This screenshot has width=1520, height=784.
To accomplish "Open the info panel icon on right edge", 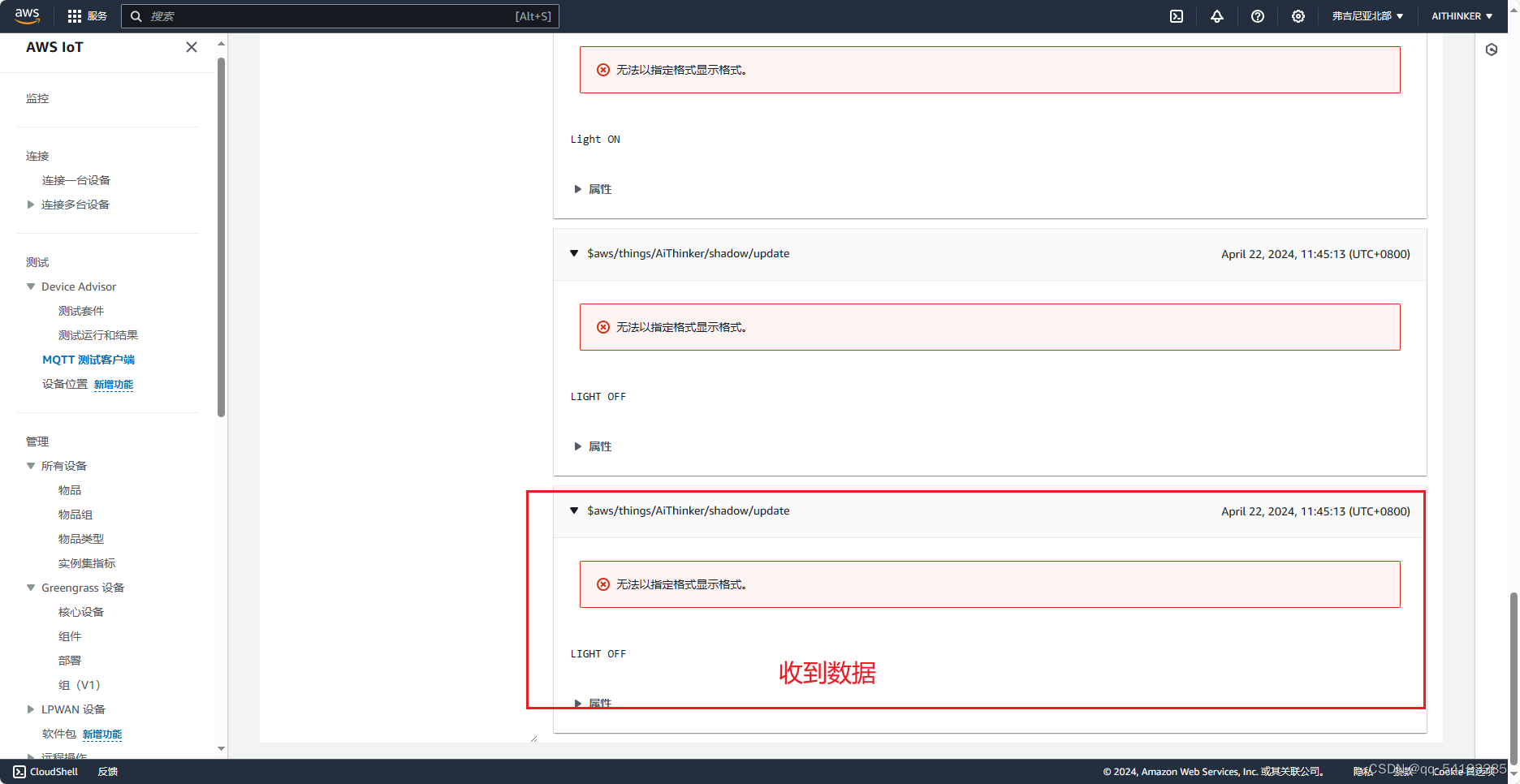I will (1492, 50).
